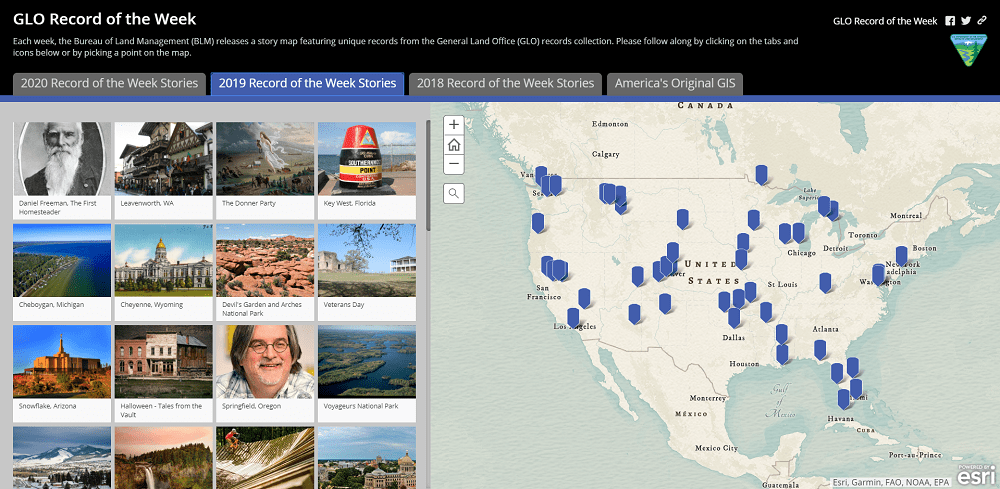The width and height of the screenshot is (1000, 489).
Task: Select the Oregon coast map pin
Action: pyautogui.click(x=538, y=222)
